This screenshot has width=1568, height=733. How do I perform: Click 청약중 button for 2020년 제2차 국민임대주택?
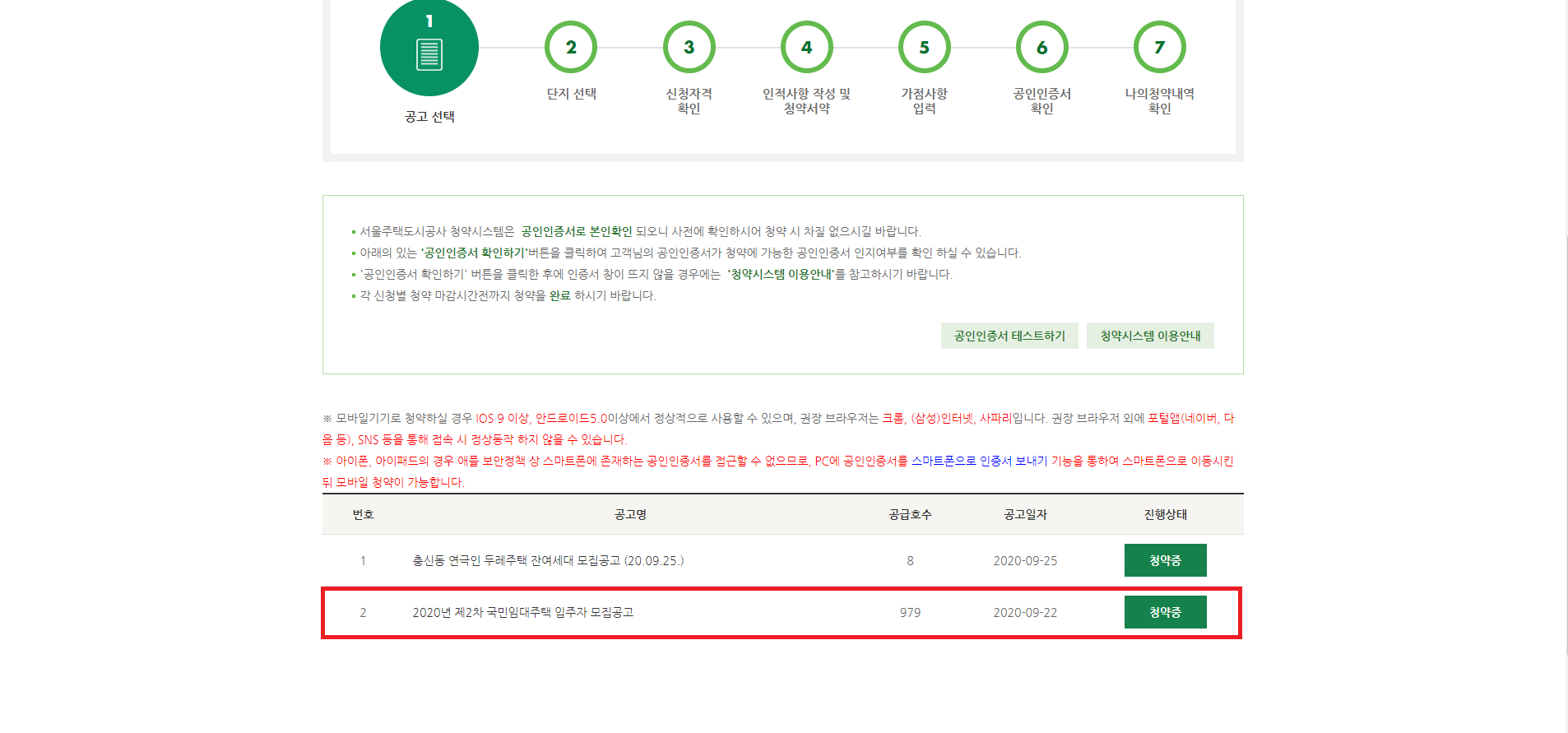tap(1165, 612)
